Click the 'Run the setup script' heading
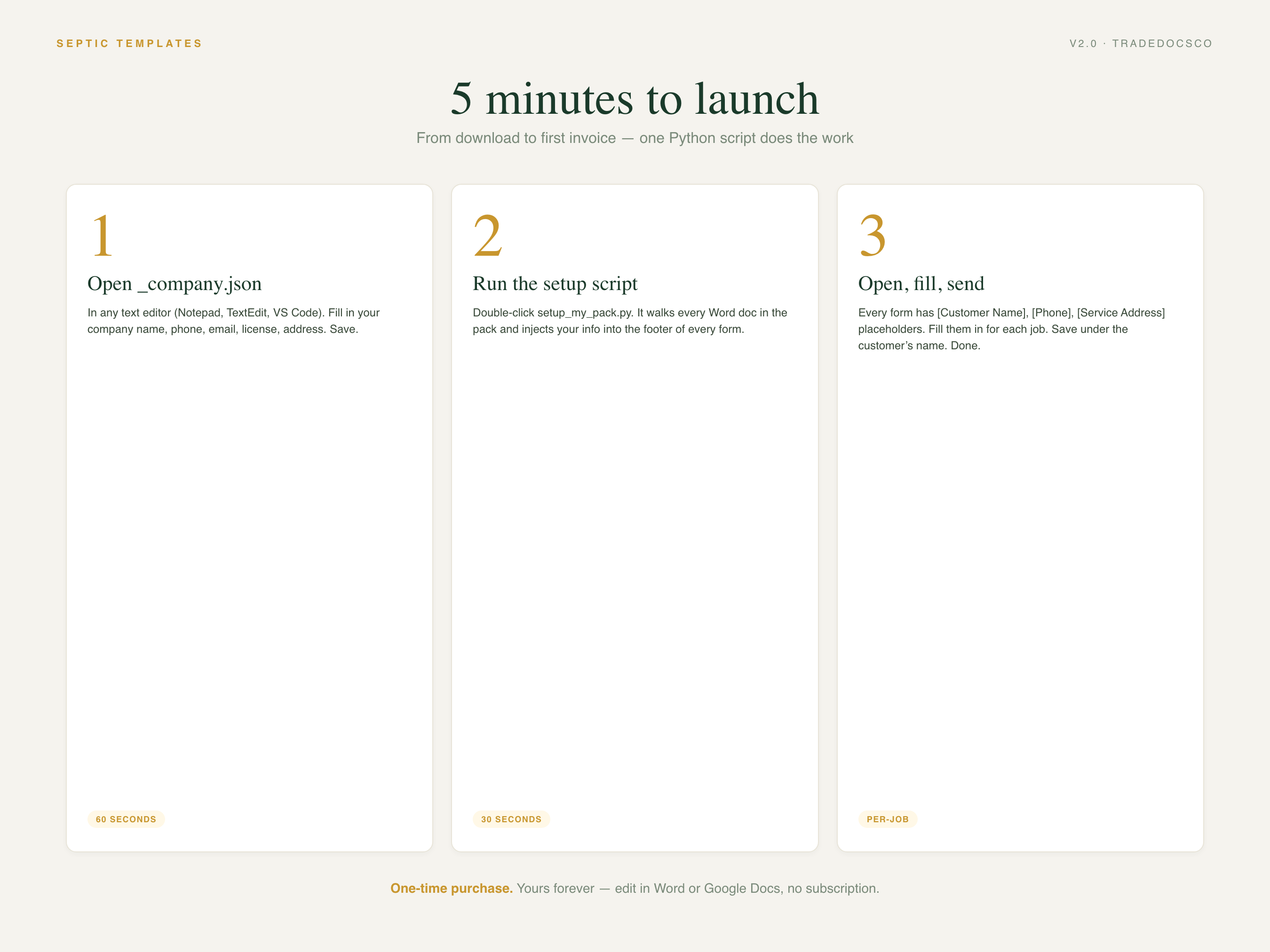 pos(555,283)
